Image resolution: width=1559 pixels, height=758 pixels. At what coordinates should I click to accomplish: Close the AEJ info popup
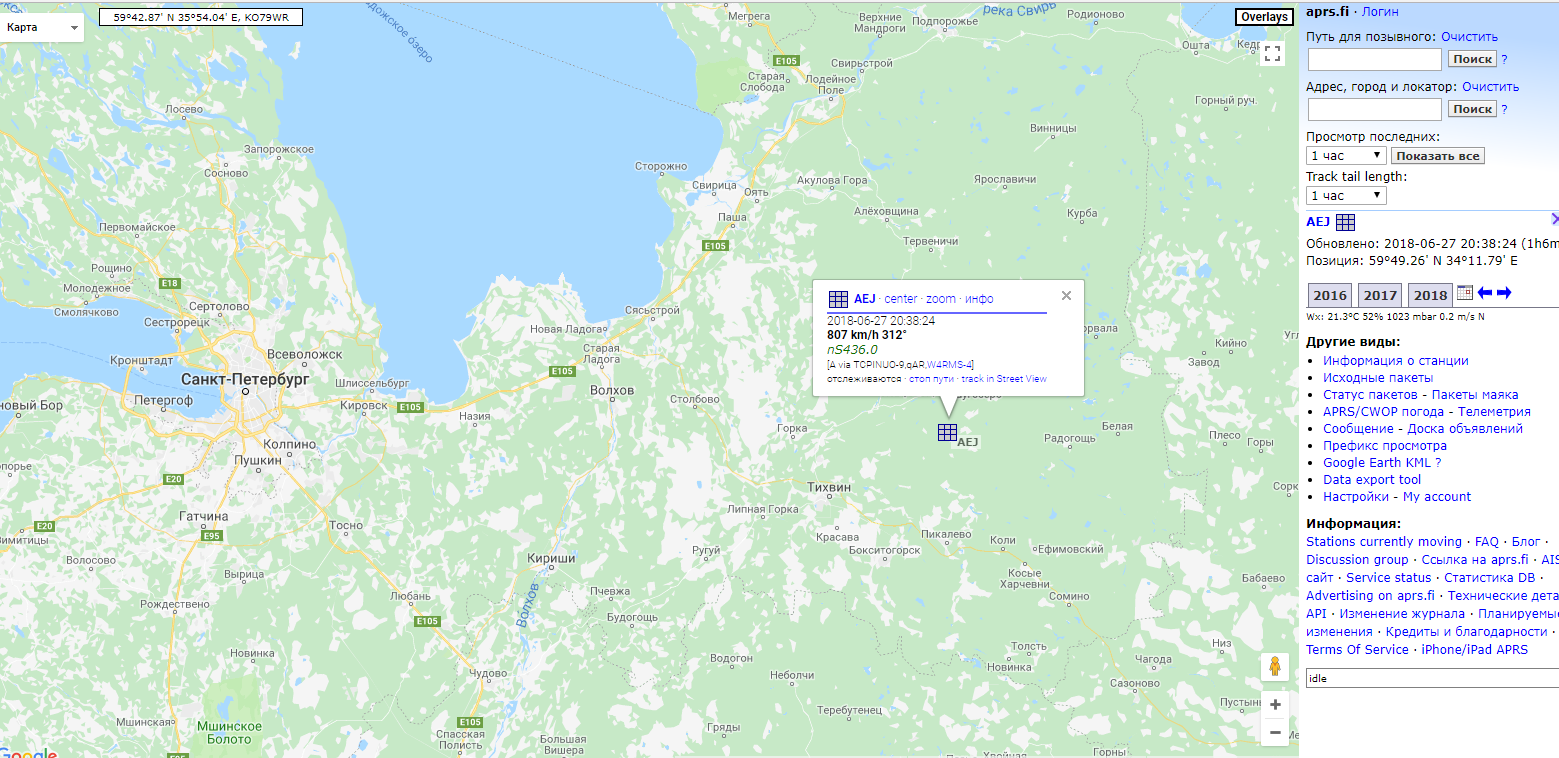pos(1066,295)
